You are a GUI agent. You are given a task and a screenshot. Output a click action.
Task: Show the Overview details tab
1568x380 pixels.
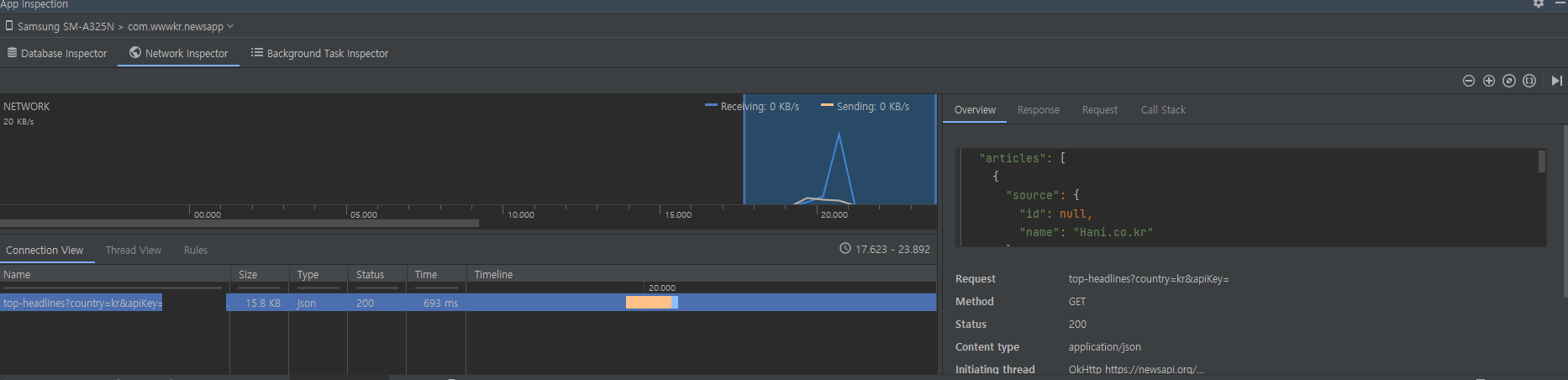(975, 109)
